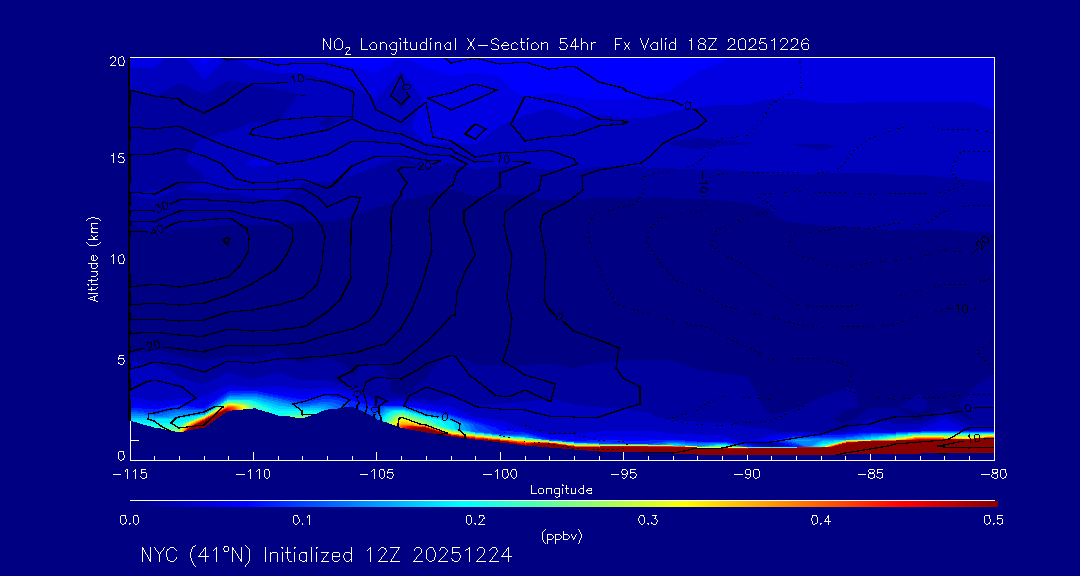Pick the '0.0' color scale label
The image size is (1080, 576).
point(129,521)
